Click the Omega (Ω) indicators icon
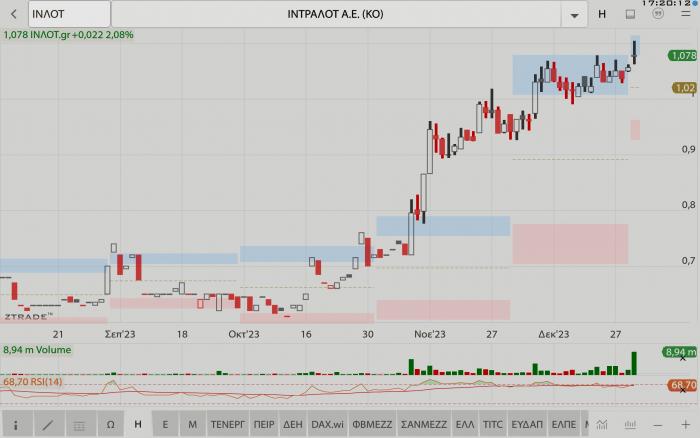The image size is (700, 438). [x=109, y=424]
